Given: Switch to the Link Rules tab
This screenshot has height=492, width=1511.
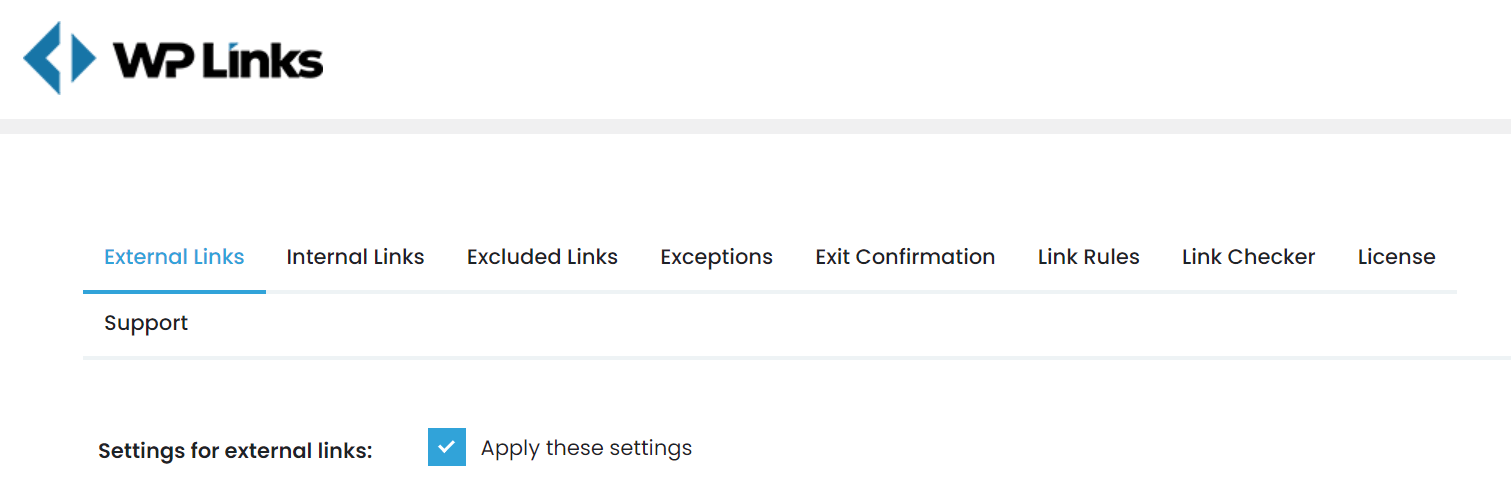Looking at the screenshot, I should point(1088,257).
